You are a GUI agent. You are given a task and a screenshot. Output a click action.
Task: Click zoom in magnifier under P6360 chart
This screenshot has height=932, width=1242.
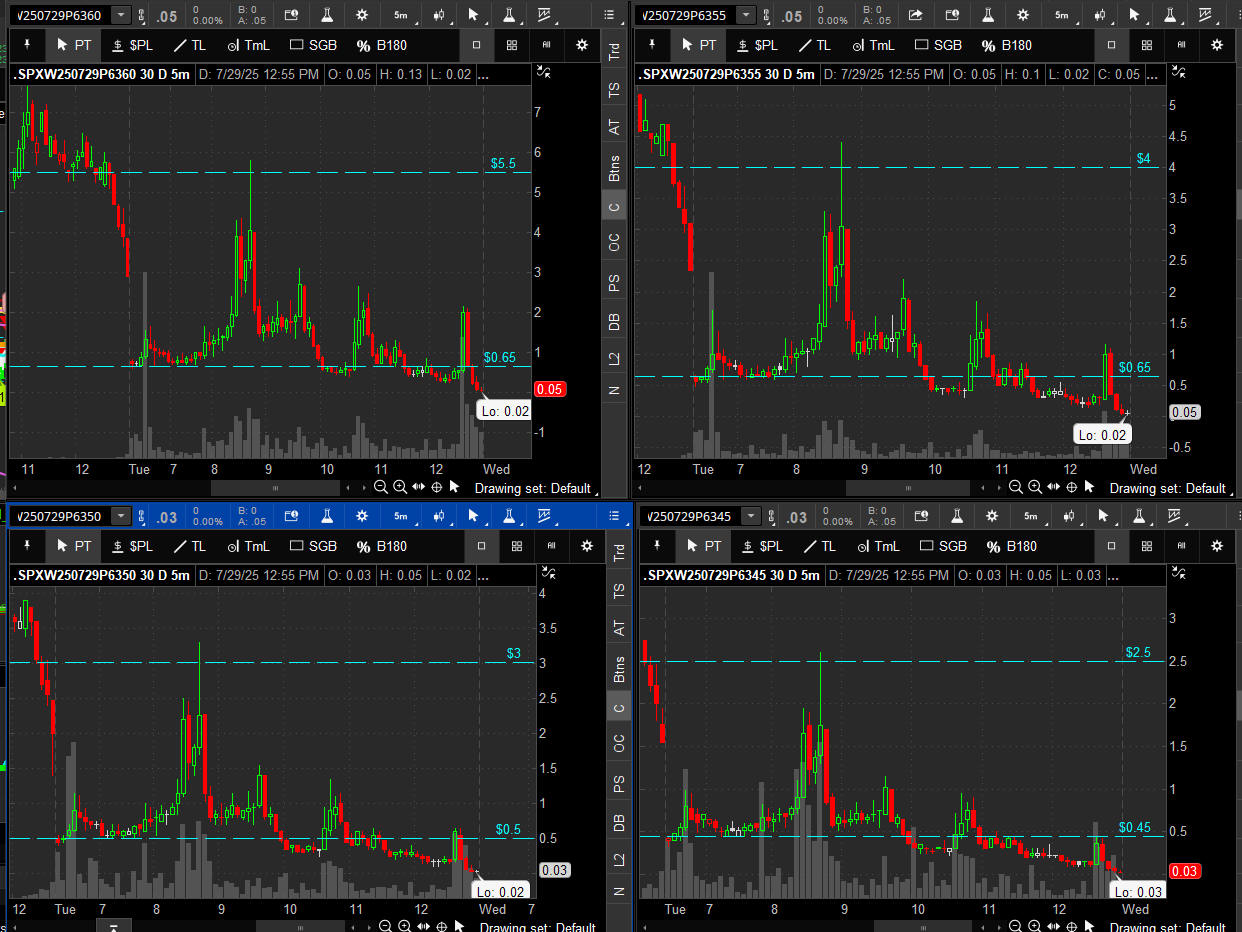399,487
